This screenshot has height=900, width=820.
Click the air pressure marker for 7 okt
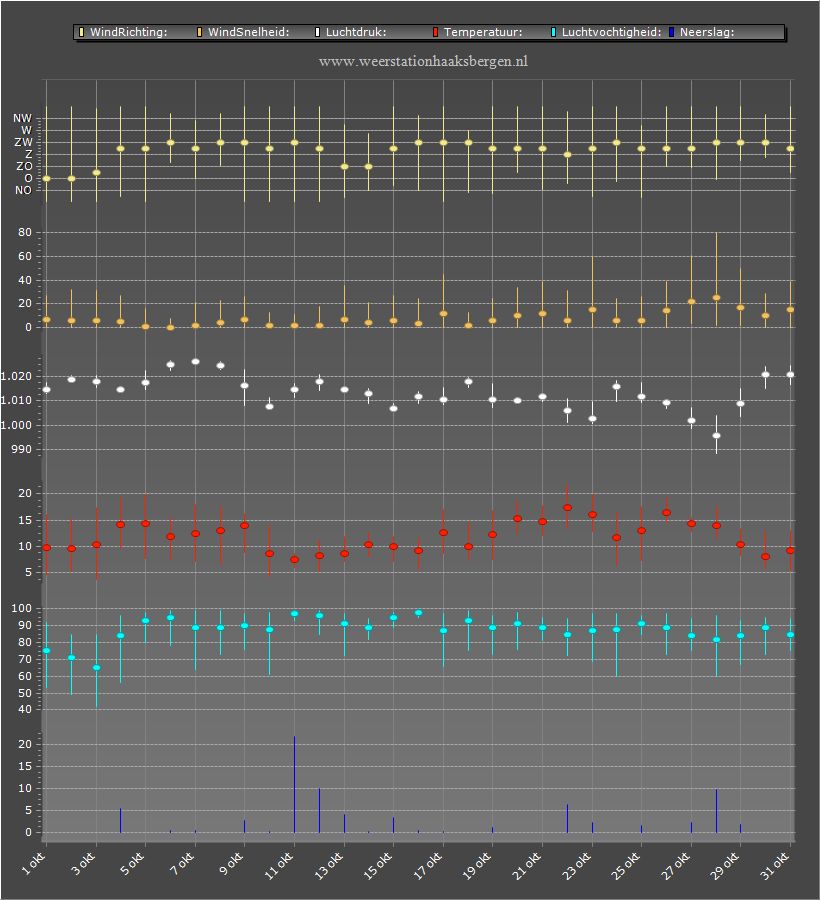click(195, 362)
